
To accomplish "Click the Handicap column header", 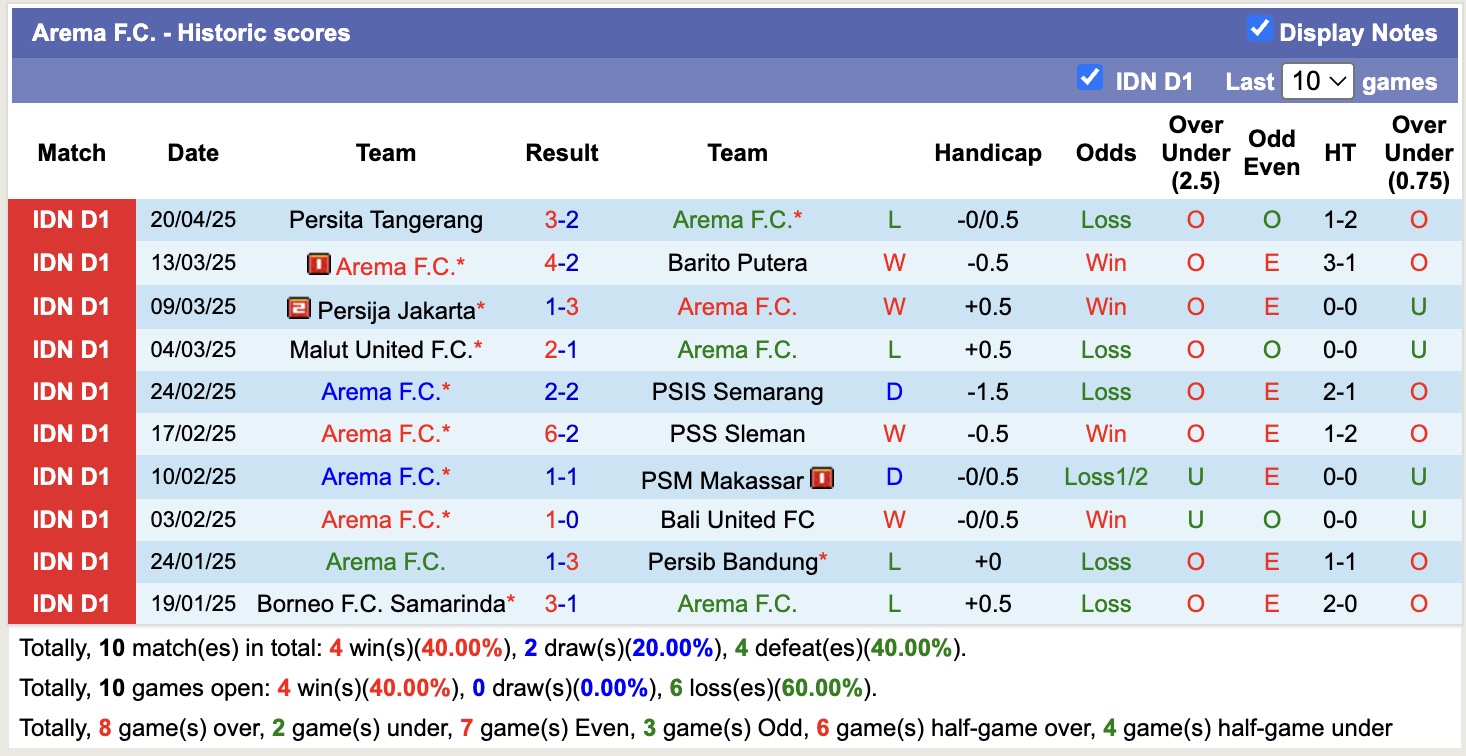I will click(x=988, y=153).
